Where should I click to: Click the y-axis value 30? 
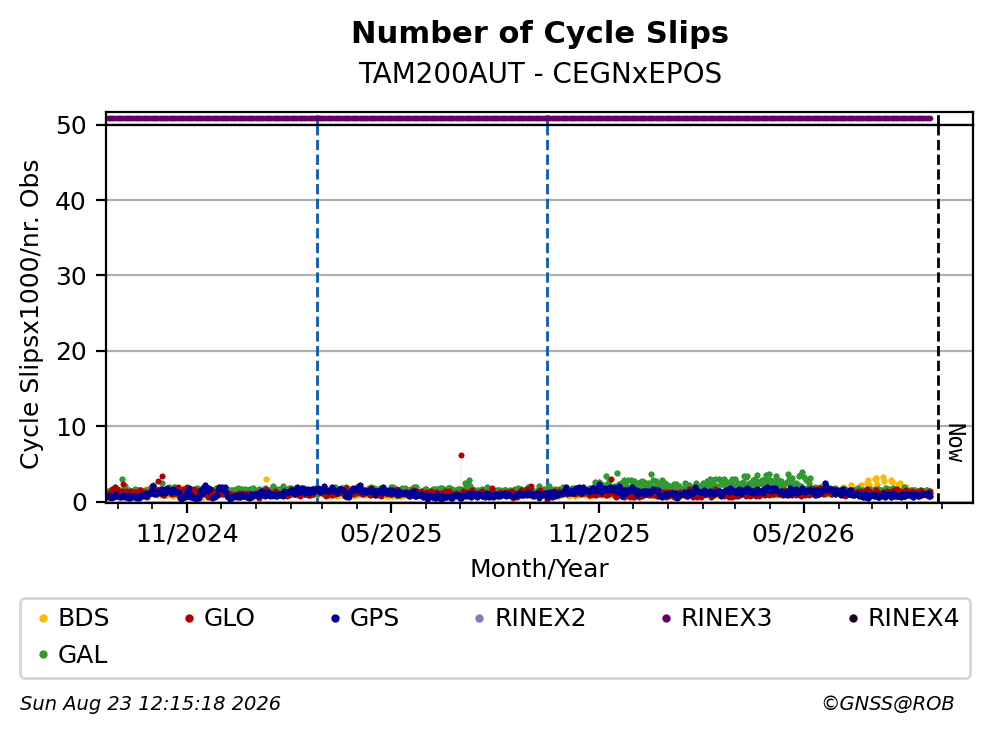tap(71, 276)
